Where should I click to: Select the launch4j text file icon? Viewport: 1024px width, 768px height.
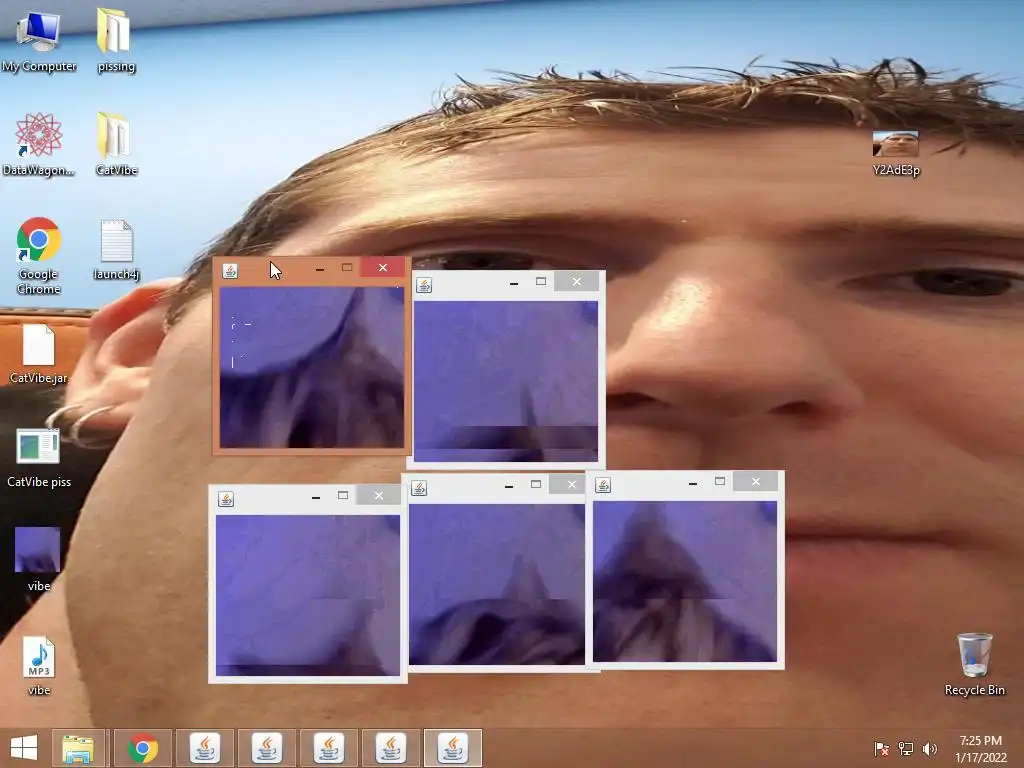[x=116, y=250]
